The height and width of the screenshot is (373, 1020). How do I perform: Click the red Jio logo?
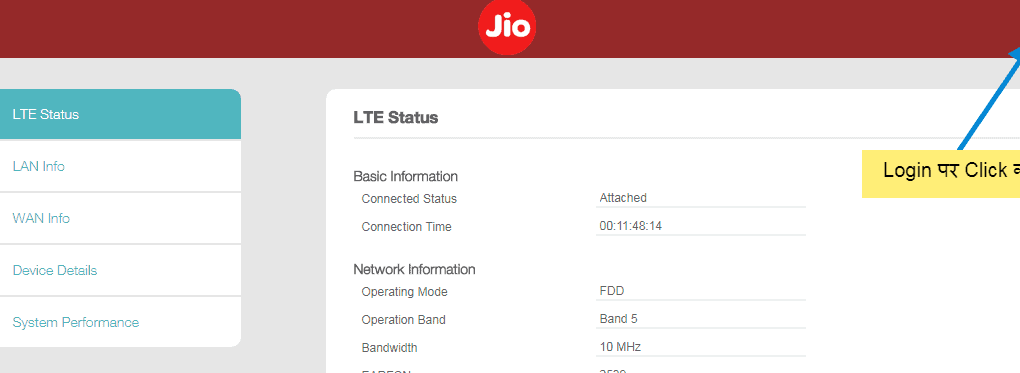(x=507, y=26)
